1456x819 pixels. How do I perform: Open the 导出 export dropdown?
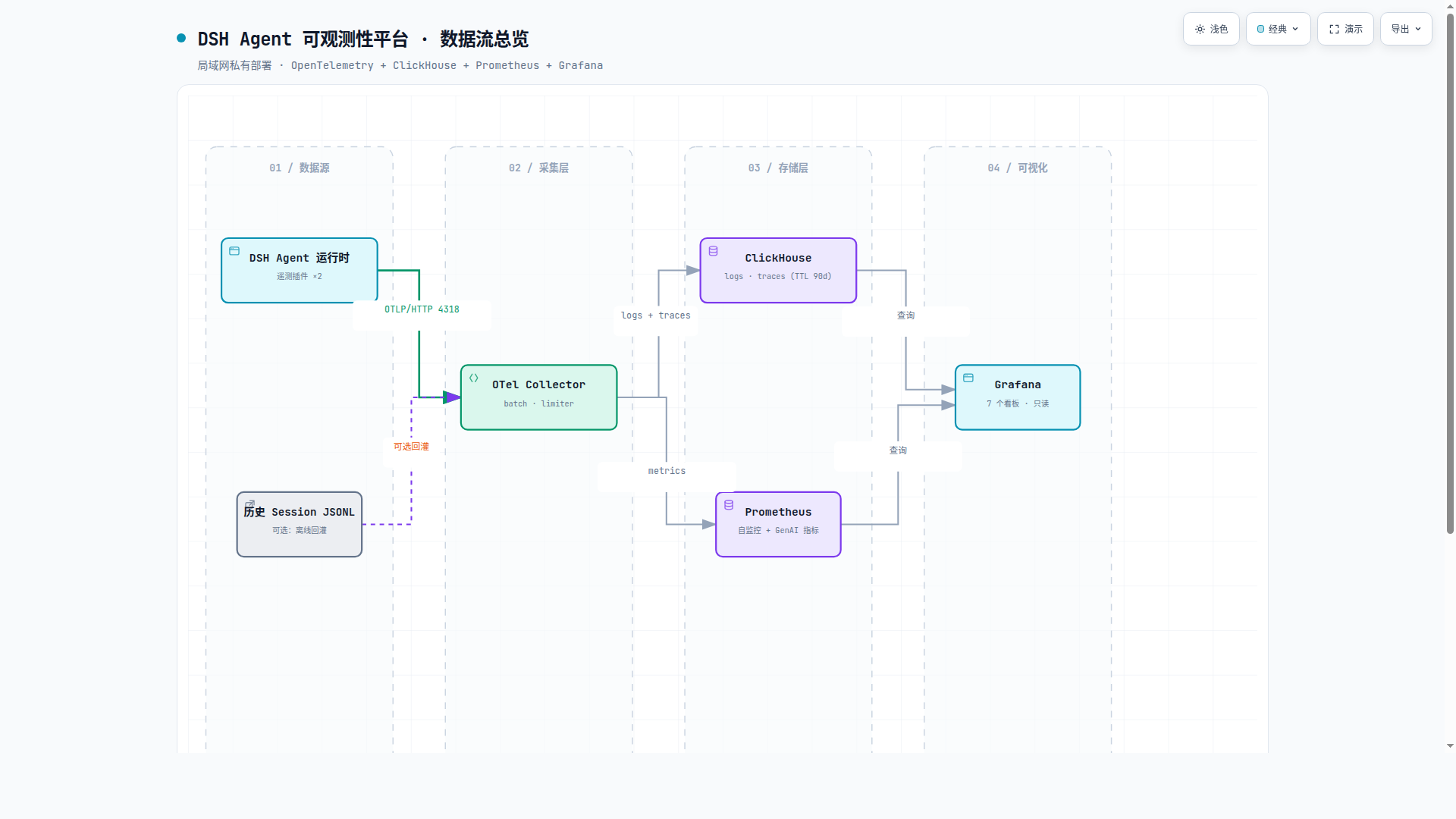(1406, 29)
